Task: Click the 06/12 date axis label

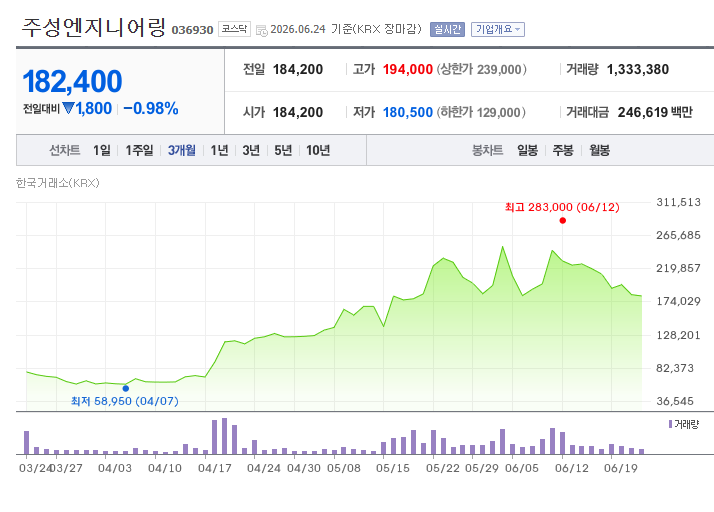Action: (x=571, y=468)
